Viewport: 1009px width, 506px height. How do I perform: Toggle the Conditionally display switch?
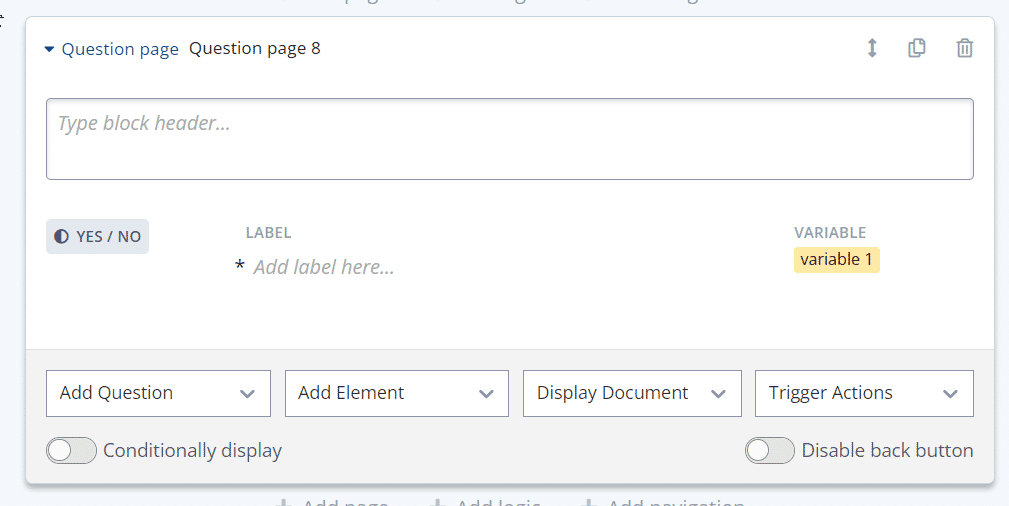coord(71,451)
